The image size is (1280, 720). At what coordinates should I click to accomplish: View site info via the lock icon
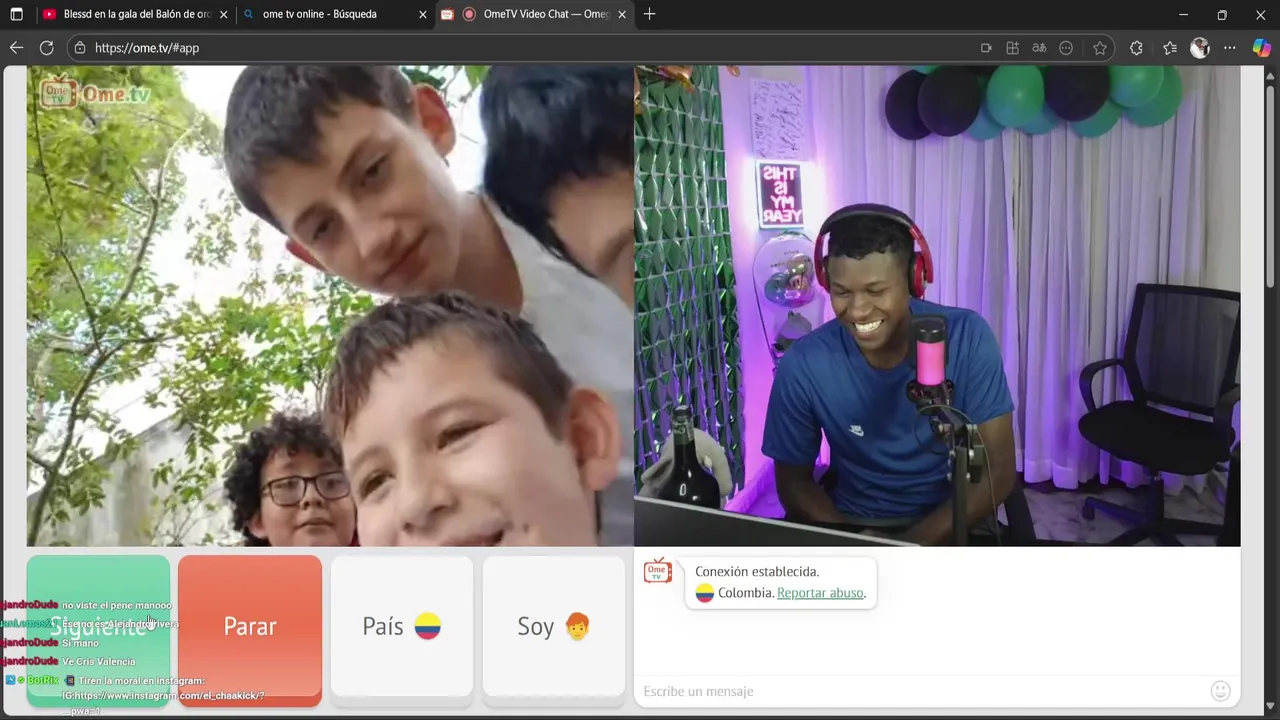80,48
